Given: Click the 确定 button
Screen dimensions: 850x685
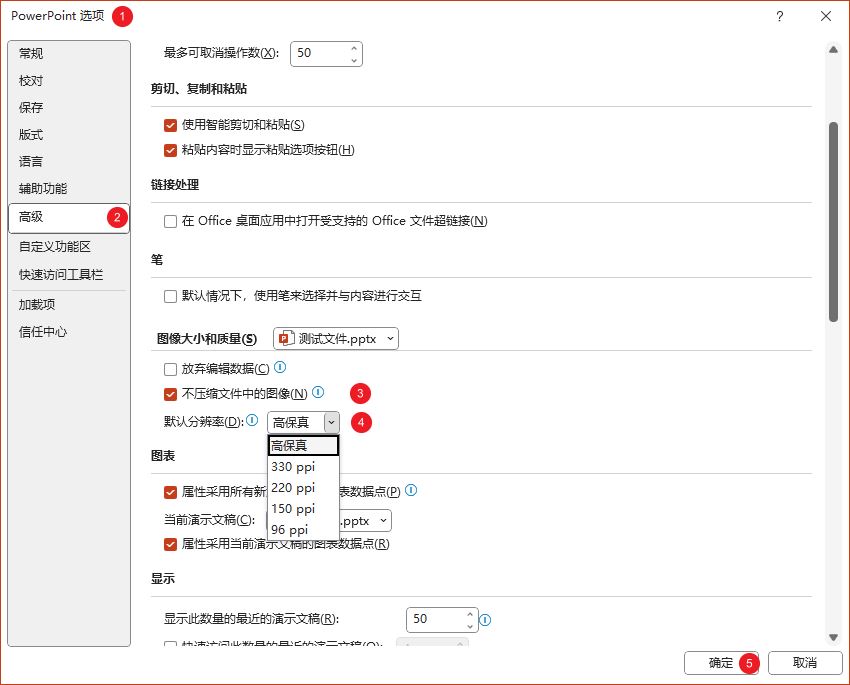Looking at the screenshot, I should click(x=721, y=663).
